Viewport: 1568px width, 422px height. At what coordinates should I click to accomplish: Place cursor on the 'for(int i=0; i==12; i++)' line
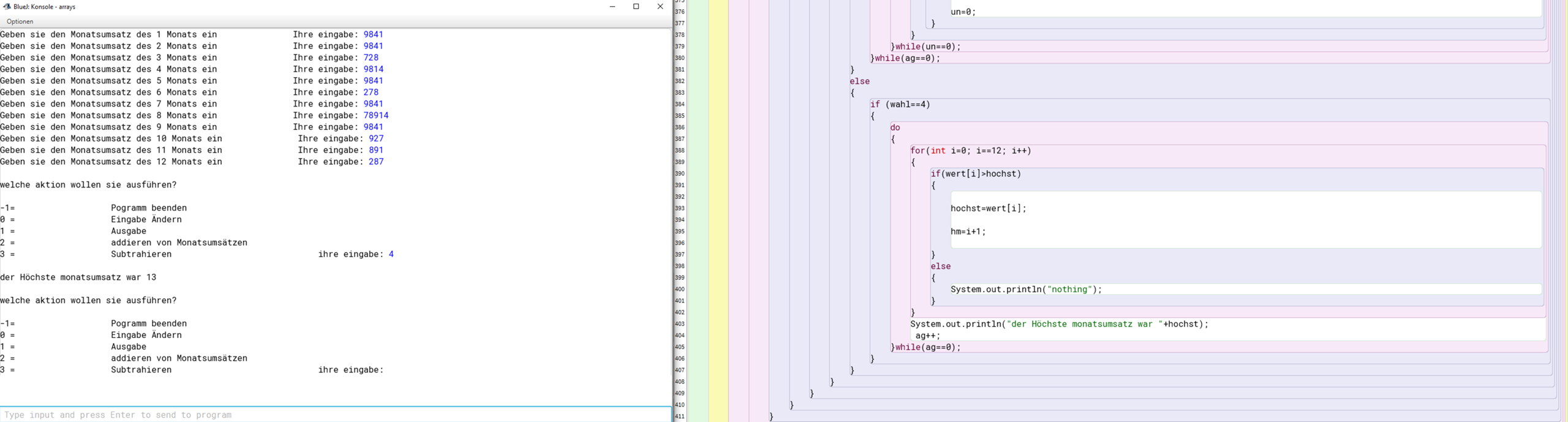971,151
